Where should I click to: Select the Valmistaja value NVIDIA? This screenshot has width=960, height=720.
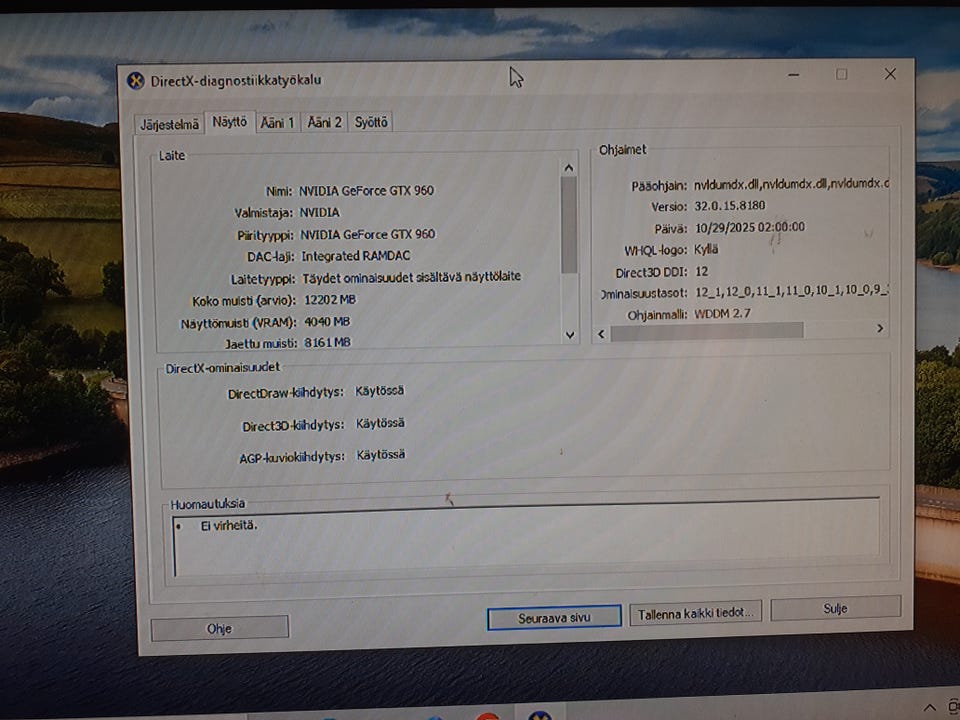320,212
